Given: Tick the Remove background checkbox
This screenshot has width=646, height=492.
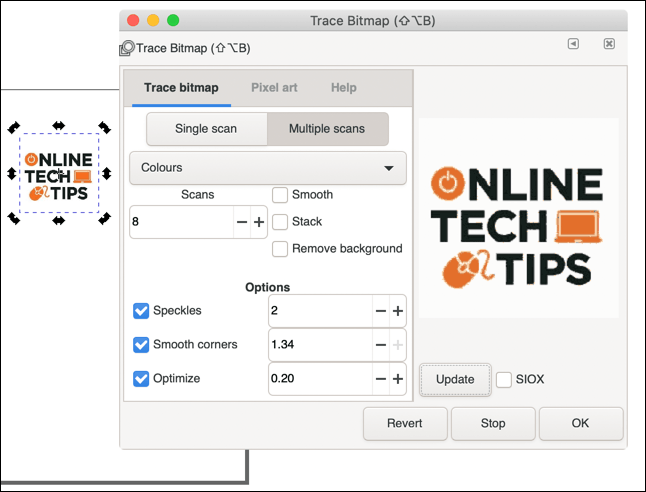Looking at the screenshot, I should [280, 249].
